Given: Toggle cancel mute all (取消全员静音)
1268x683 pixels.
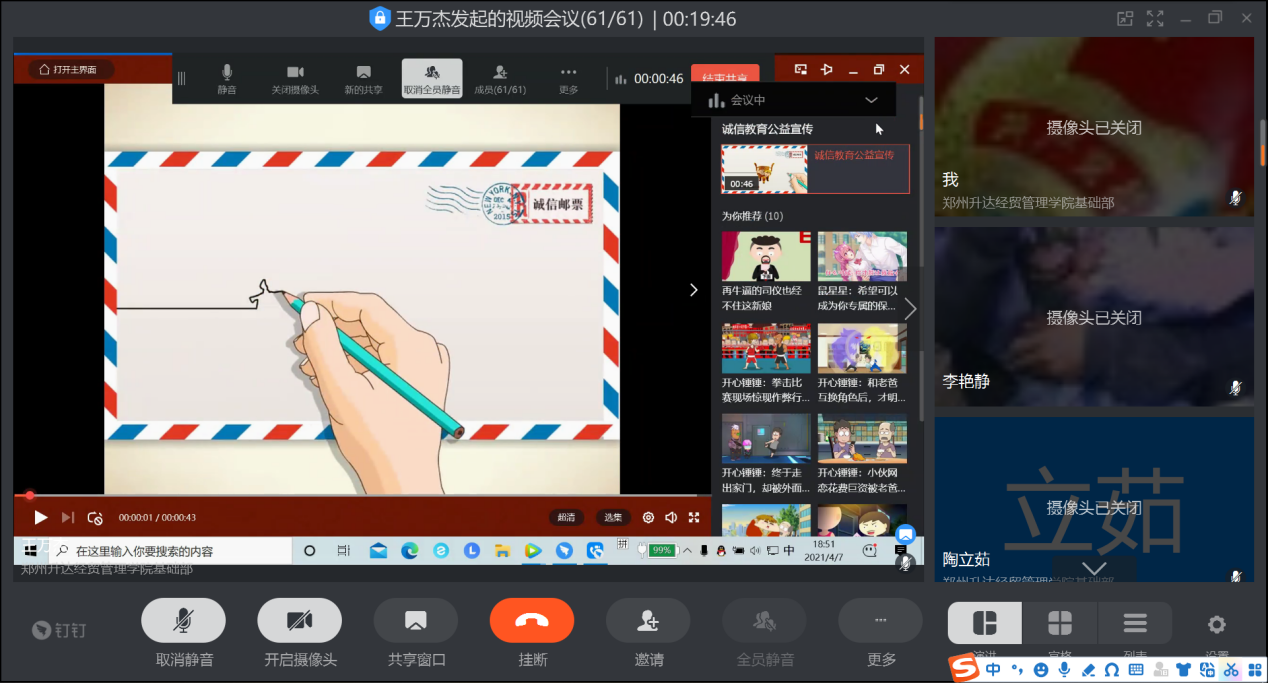Looking at the screenshot, I should pos(432,78).
